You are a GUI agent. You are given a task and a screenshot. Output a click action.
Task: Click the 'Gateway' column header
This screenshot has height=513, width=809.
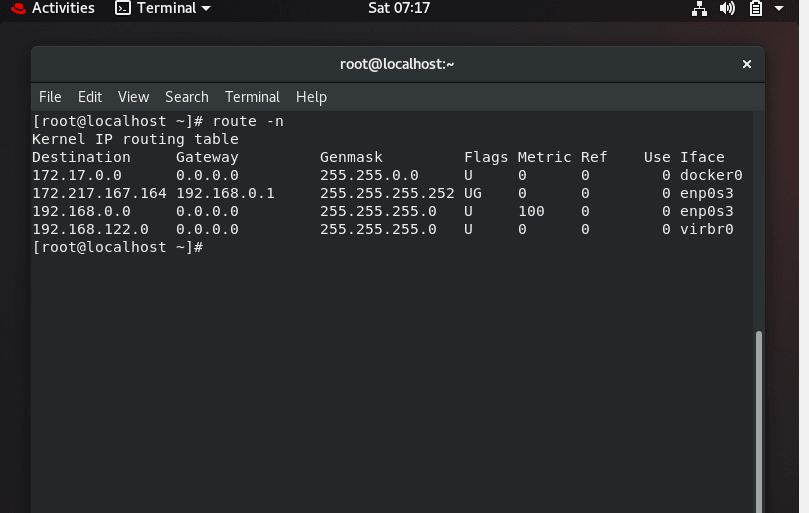[x=207, y=157]
